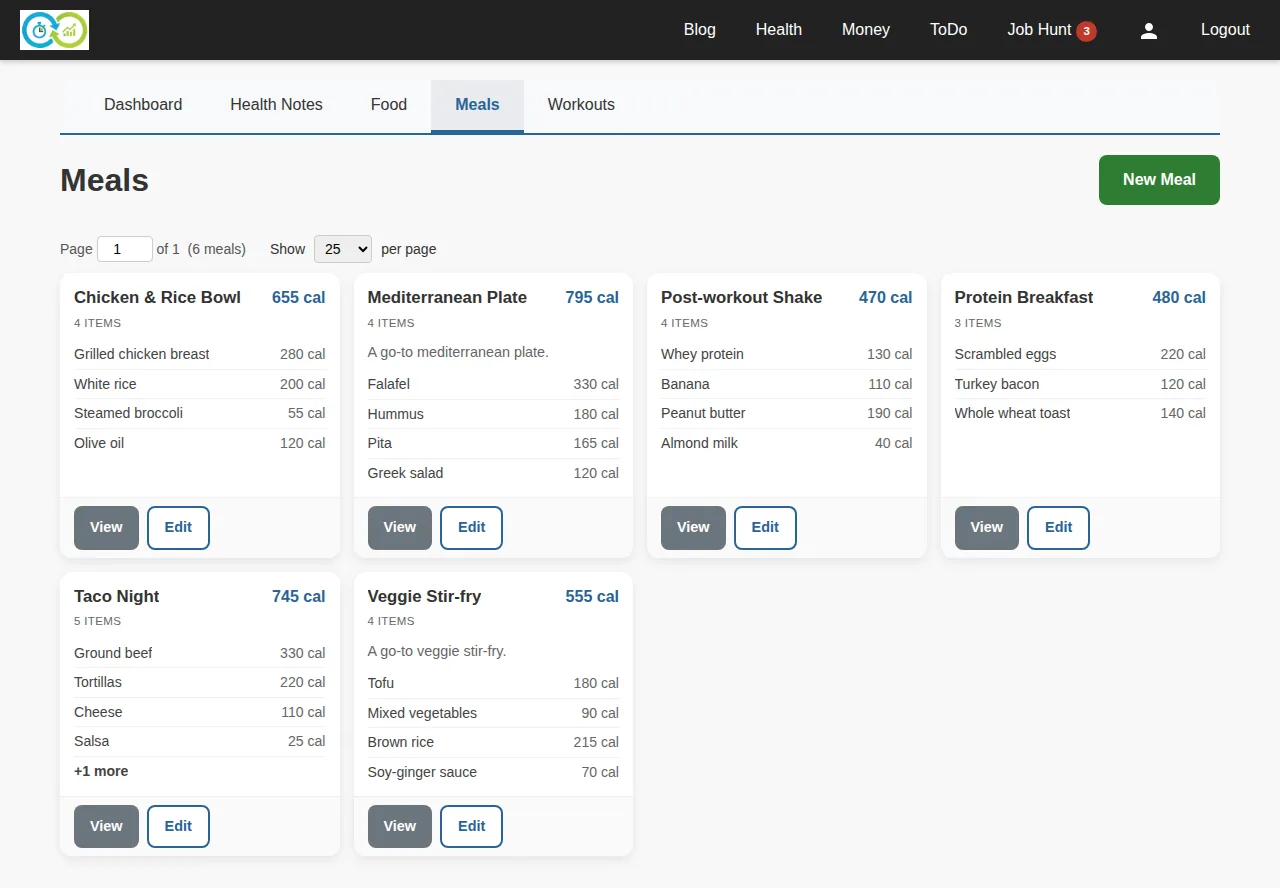Click the '+1 more' text in Taco Night
1280x888 pixels.
tap(101, 771)
